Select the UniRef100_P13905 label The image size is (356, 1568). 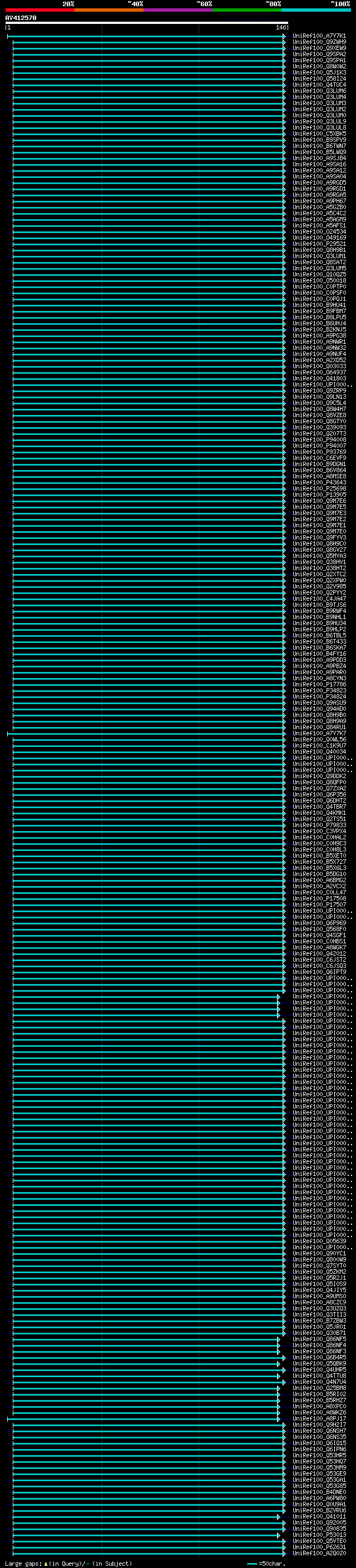pyautogui.click(x=319, y=495)
